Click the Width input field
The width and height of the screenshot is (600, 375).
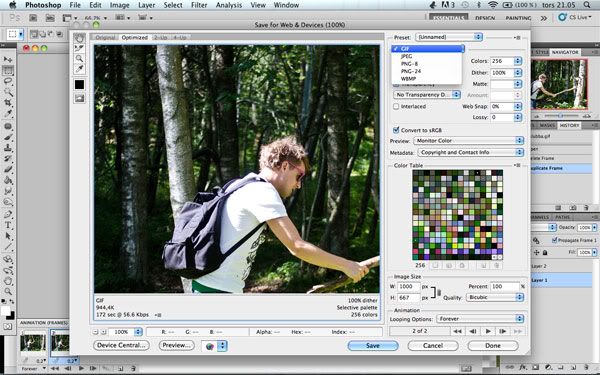point(408,286)
